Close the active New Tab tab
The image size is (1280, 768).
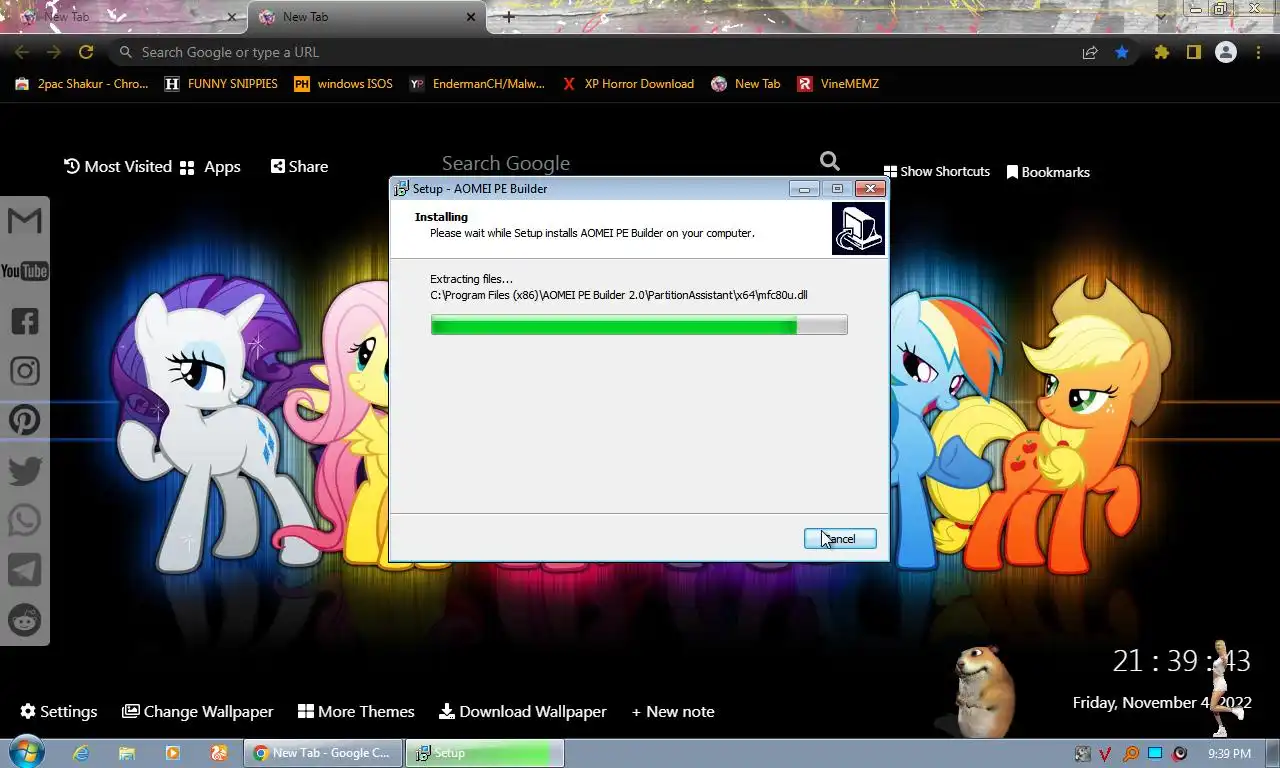[x=471, y=17]
